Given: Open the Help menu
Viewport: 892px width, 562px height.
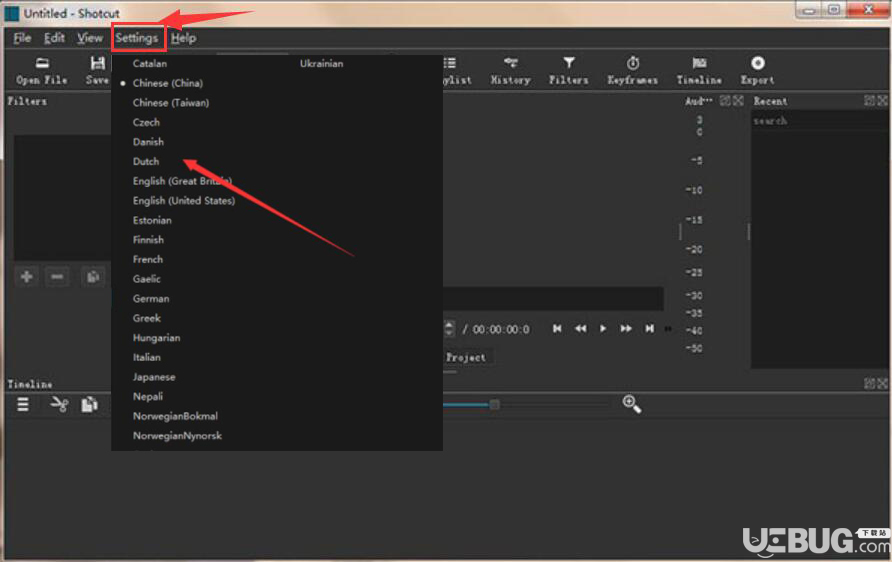Looking at the screenshot, I should (183, 38).
